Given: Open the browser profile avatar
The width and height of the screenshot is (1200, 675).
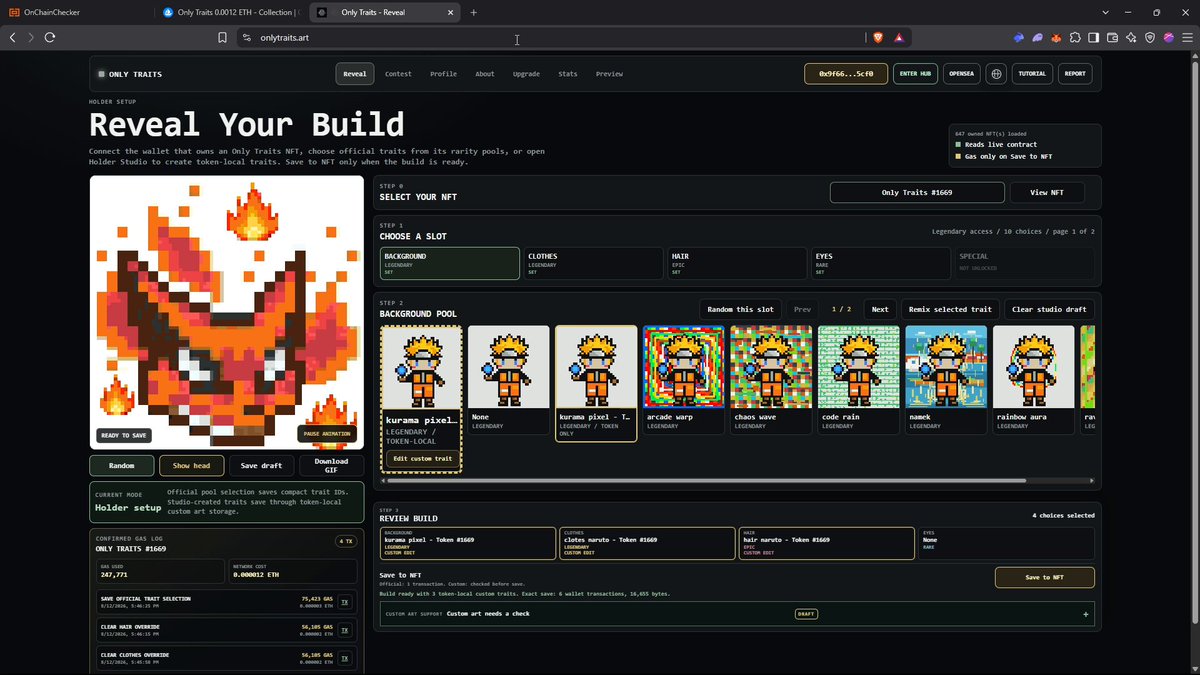Looking at the screenshot, I should (1168, 37).
